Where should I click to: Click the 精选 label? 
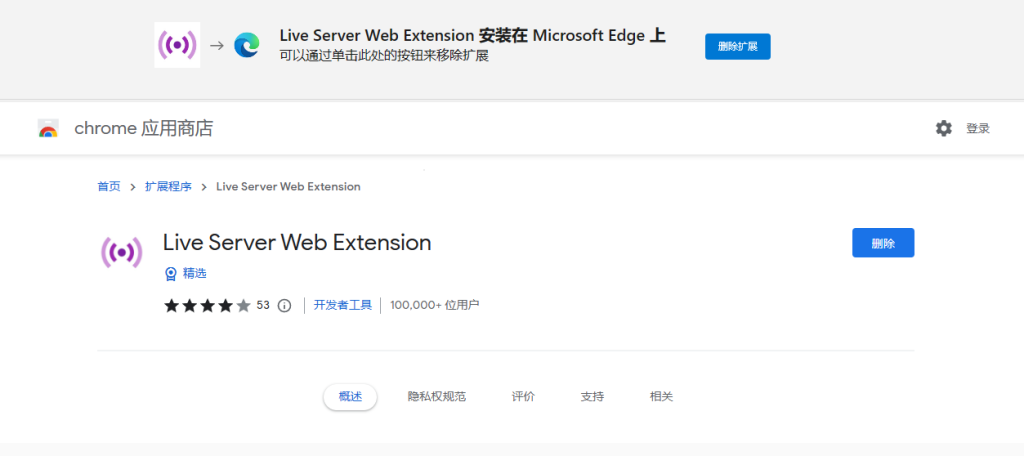(x=195, y=274)
